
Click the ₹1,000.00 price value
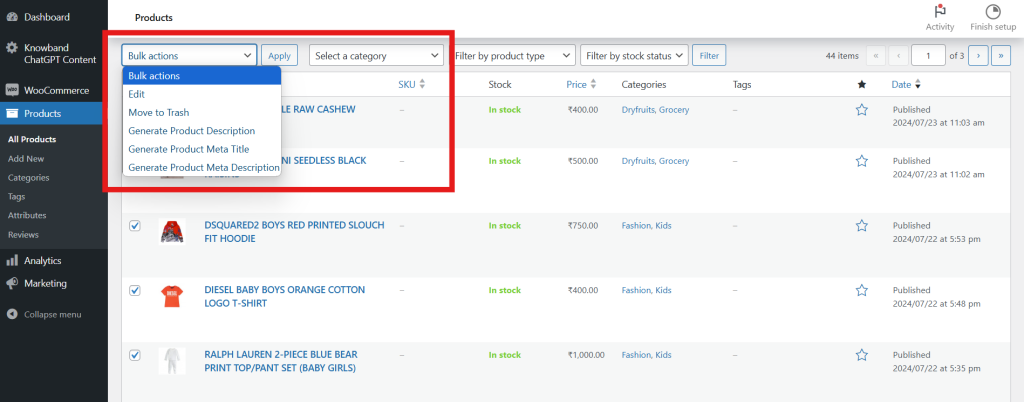click(586, 355)
